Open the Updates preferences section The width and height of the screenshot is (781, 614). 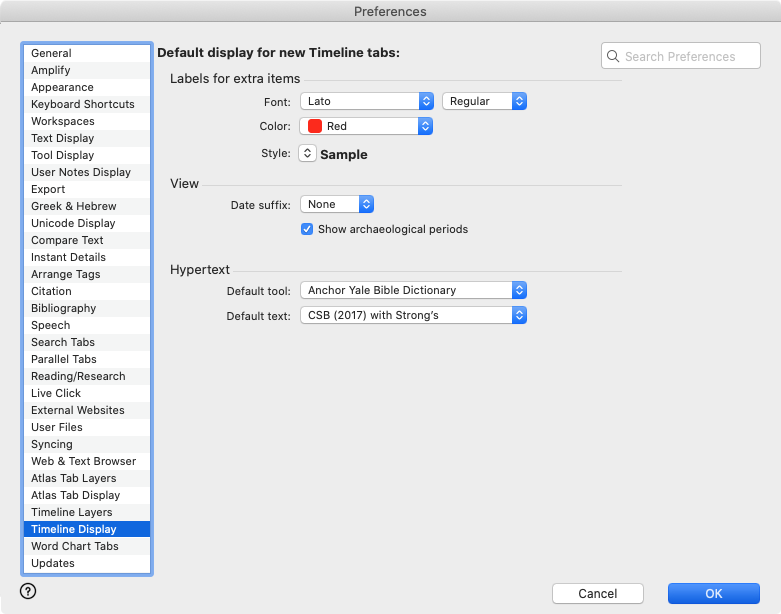tap(53, 563)
